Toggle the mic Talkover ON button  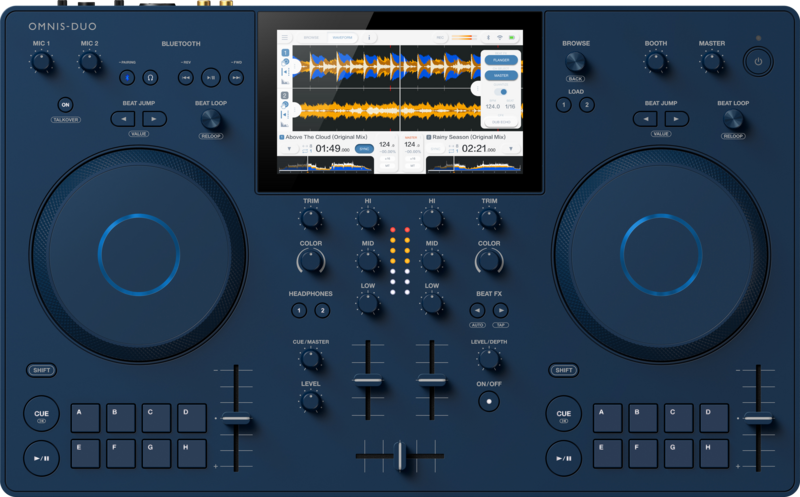tap(65, 105)
